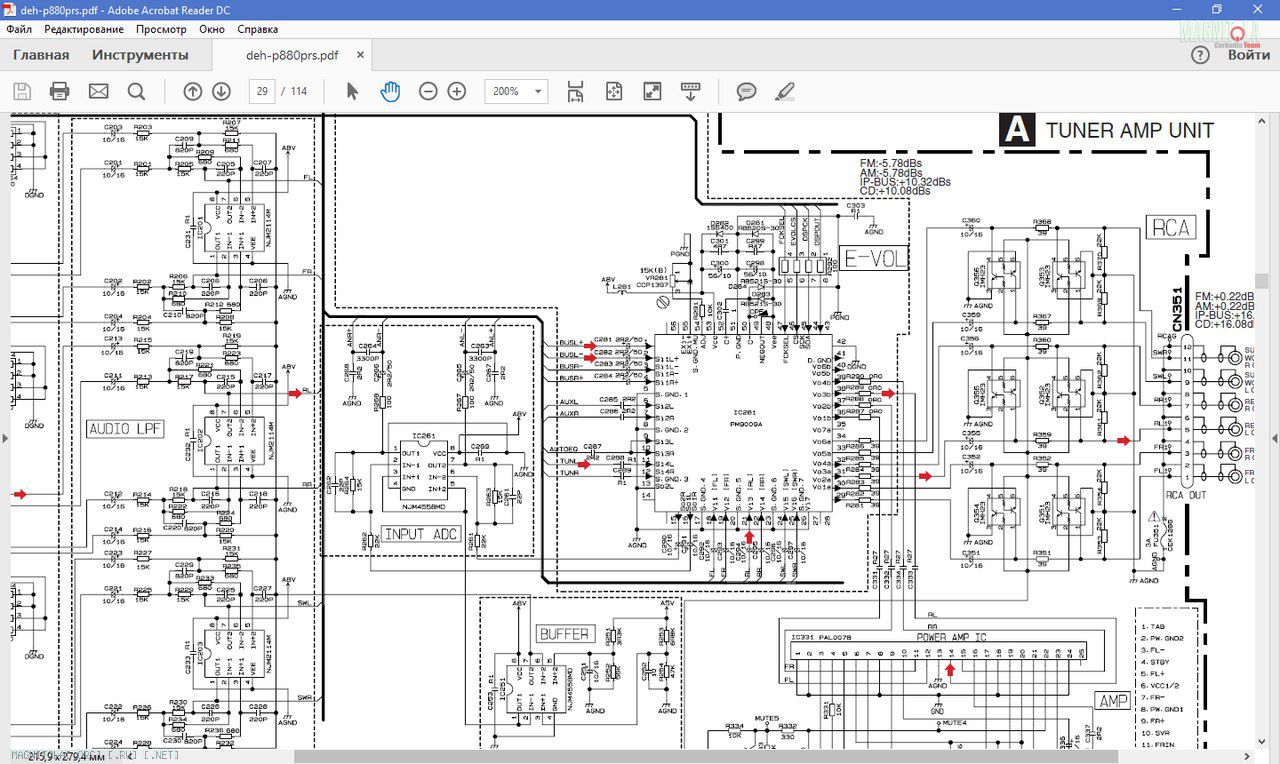
Task: Open the read mode keyboard icon dropdown
Action: point(690,91)
